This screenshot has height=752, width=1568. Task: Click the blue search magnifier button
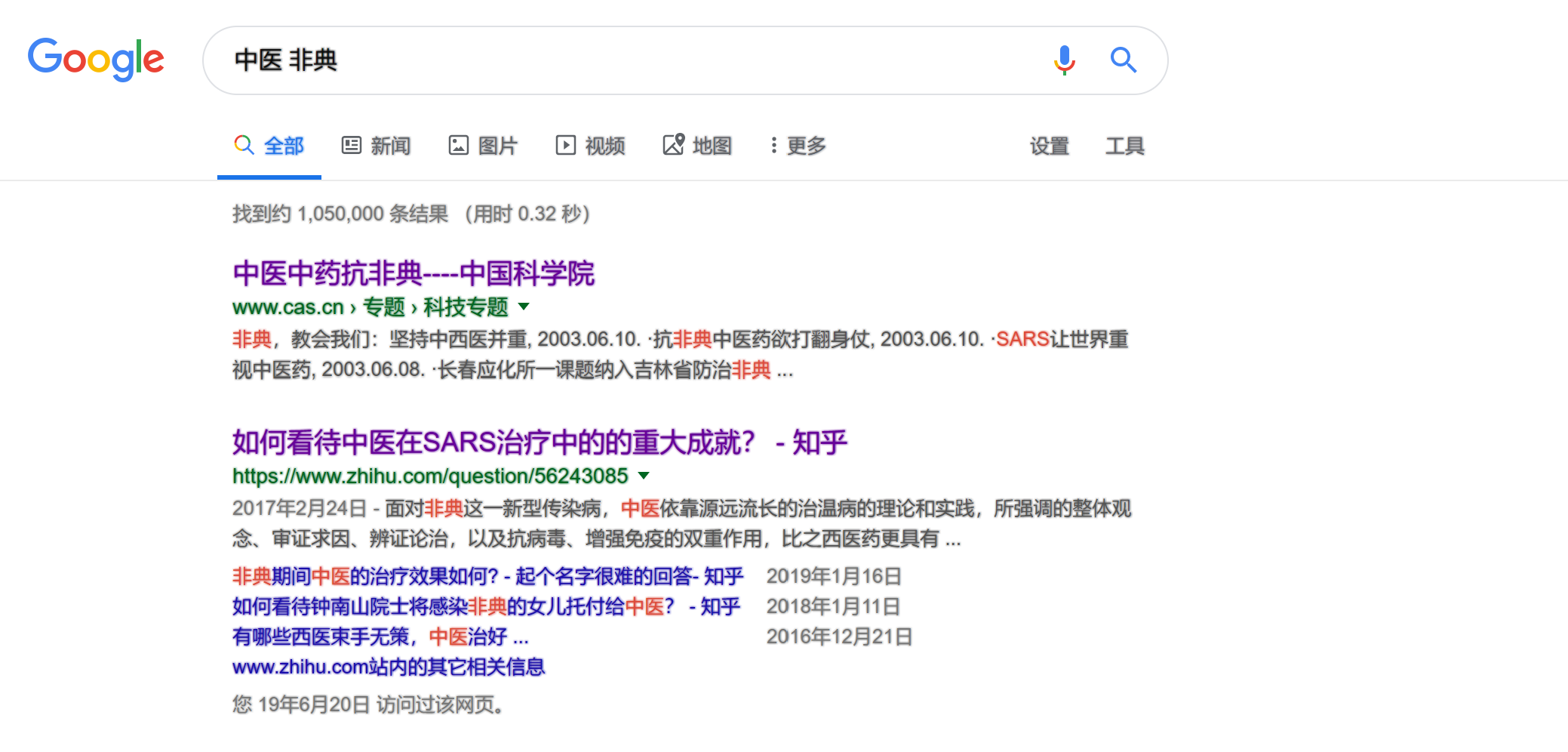coord(1123,60)
